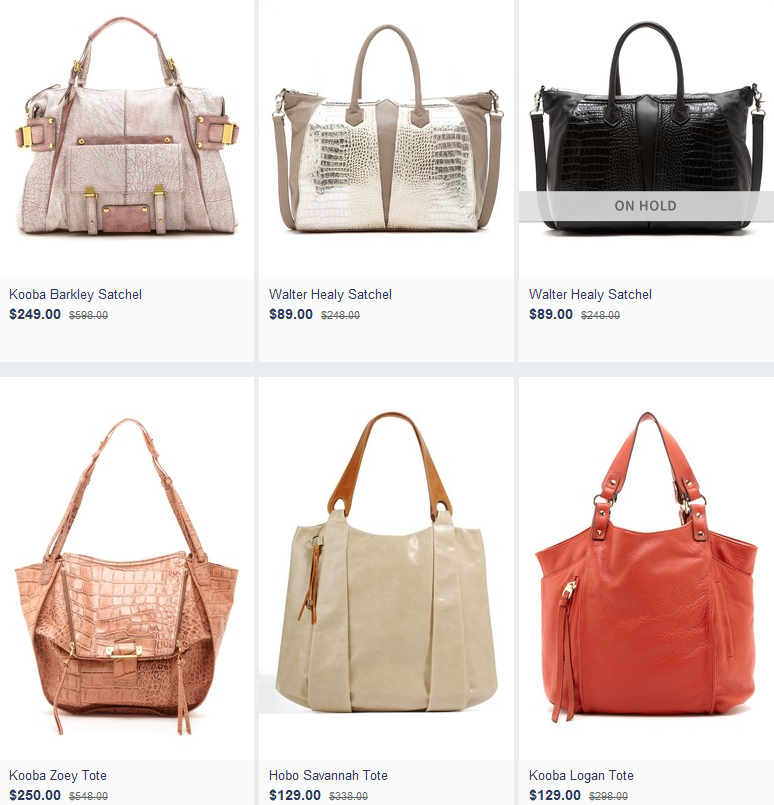774x805 pixels.
Task: Click the crossed-out $338.00 original price
Action: click(x=349, y=796)
